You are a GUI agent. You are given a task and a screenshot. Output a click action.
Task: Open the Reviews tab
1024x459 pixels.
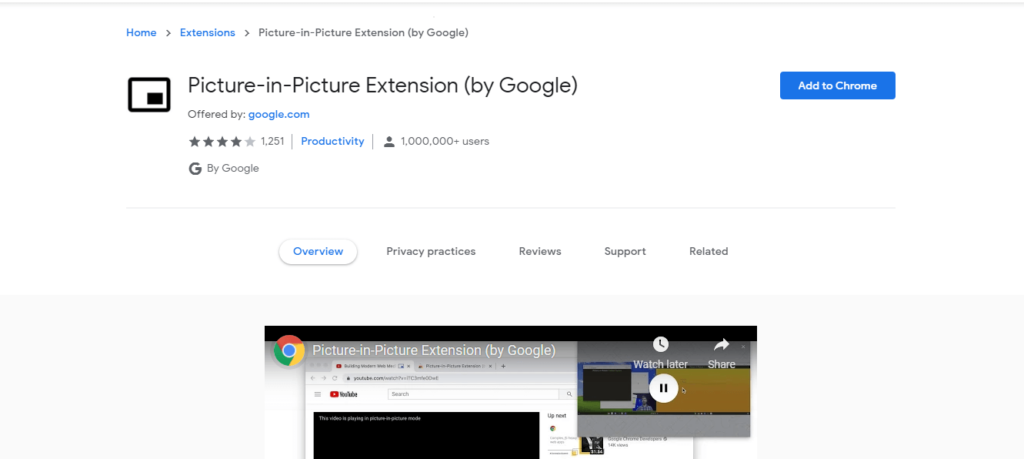click(x=540, y=251)
